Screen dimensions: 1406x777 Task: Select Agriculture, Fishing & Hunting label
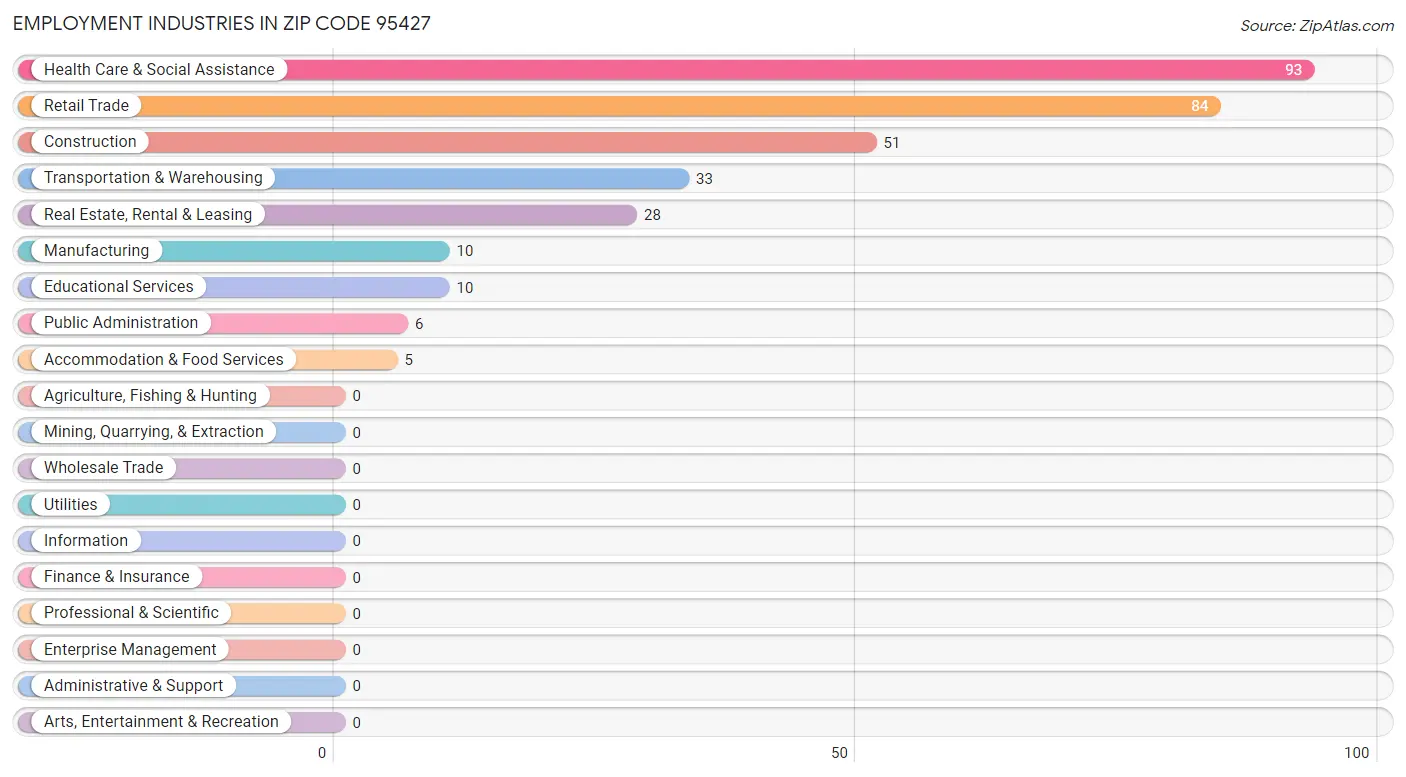tap(150, 395)
